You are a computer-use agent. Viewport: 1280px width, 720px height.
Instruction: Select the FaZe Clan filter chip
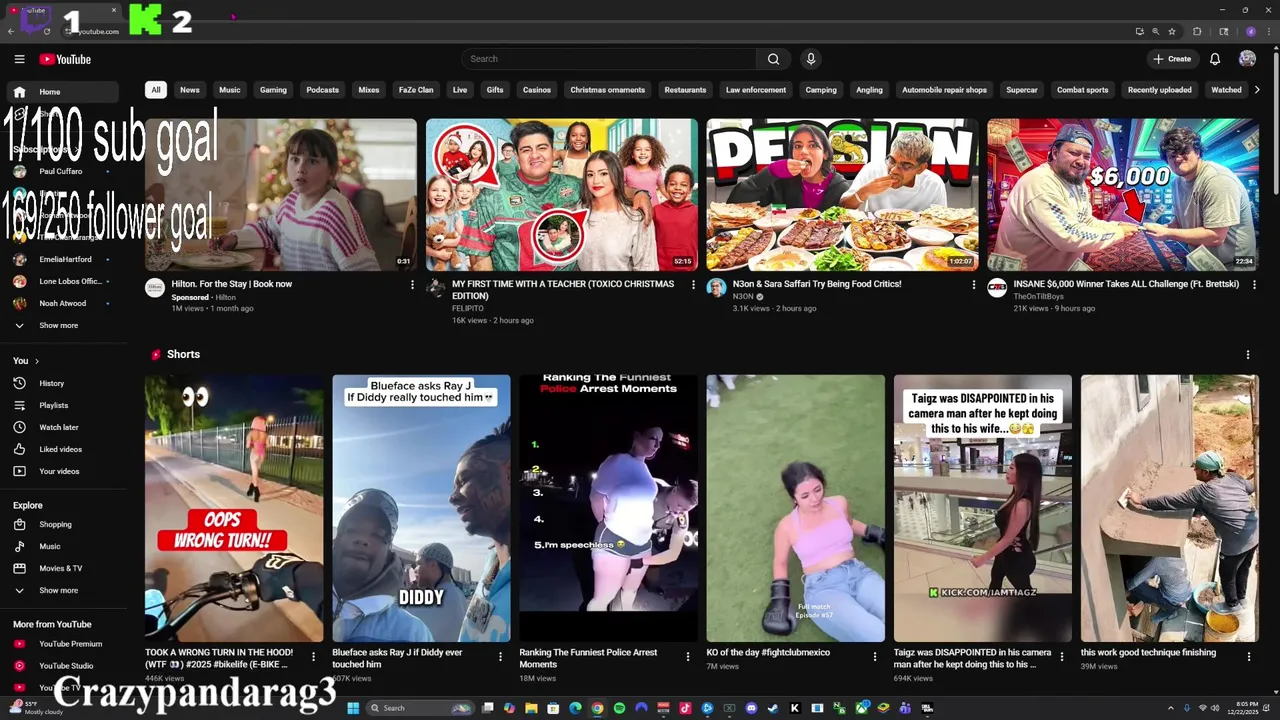point(416,90)
